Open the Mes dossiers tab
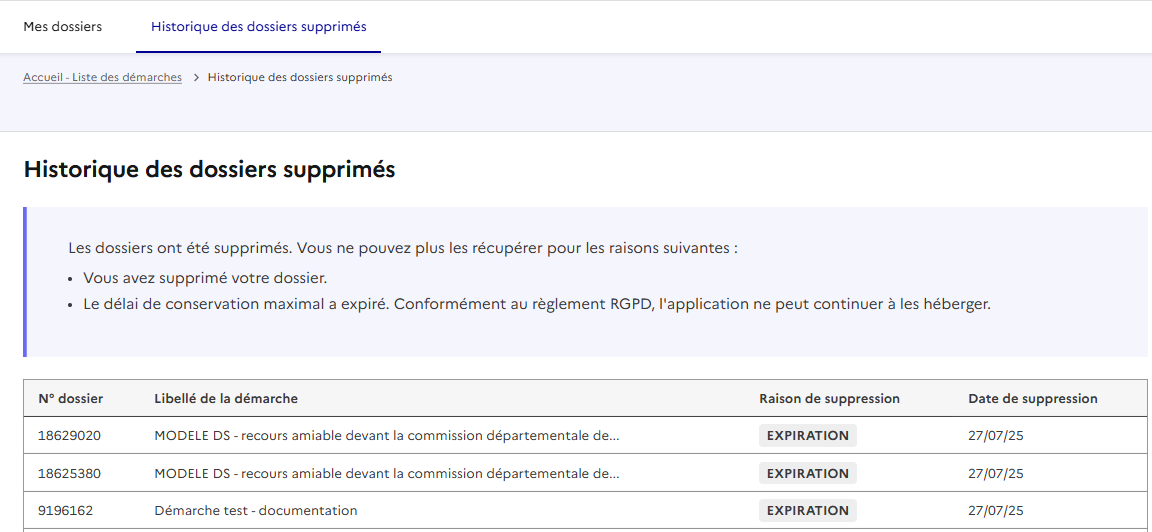The height and width of the screenshot is (532, 1152). click(x=63, y=27)
